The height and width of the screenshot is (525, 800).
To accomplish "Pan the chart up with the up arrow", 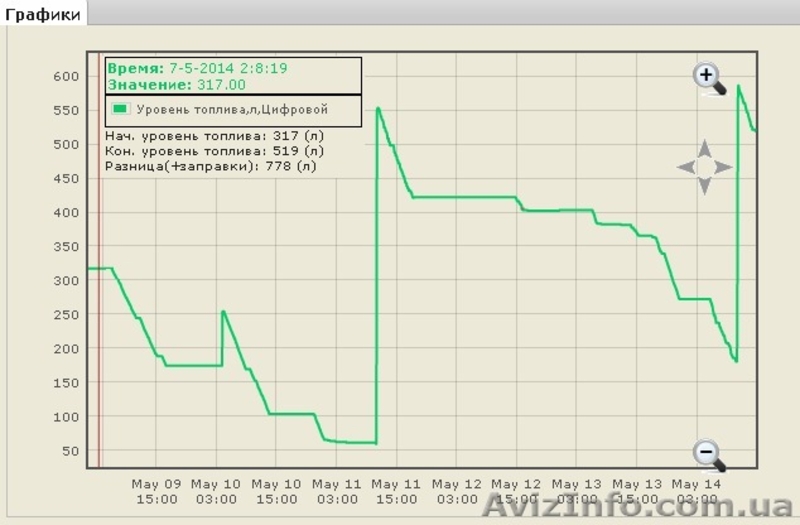I will (704, 148).
